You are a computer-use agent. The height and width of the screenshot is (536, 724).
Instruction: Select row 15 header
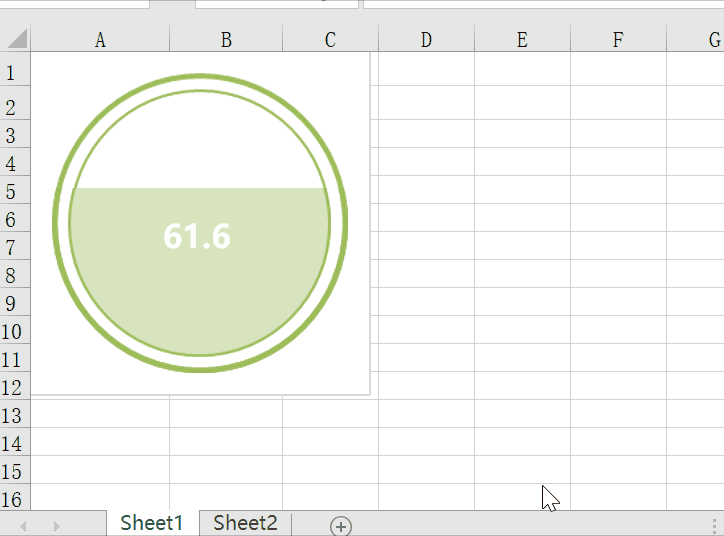15,470
